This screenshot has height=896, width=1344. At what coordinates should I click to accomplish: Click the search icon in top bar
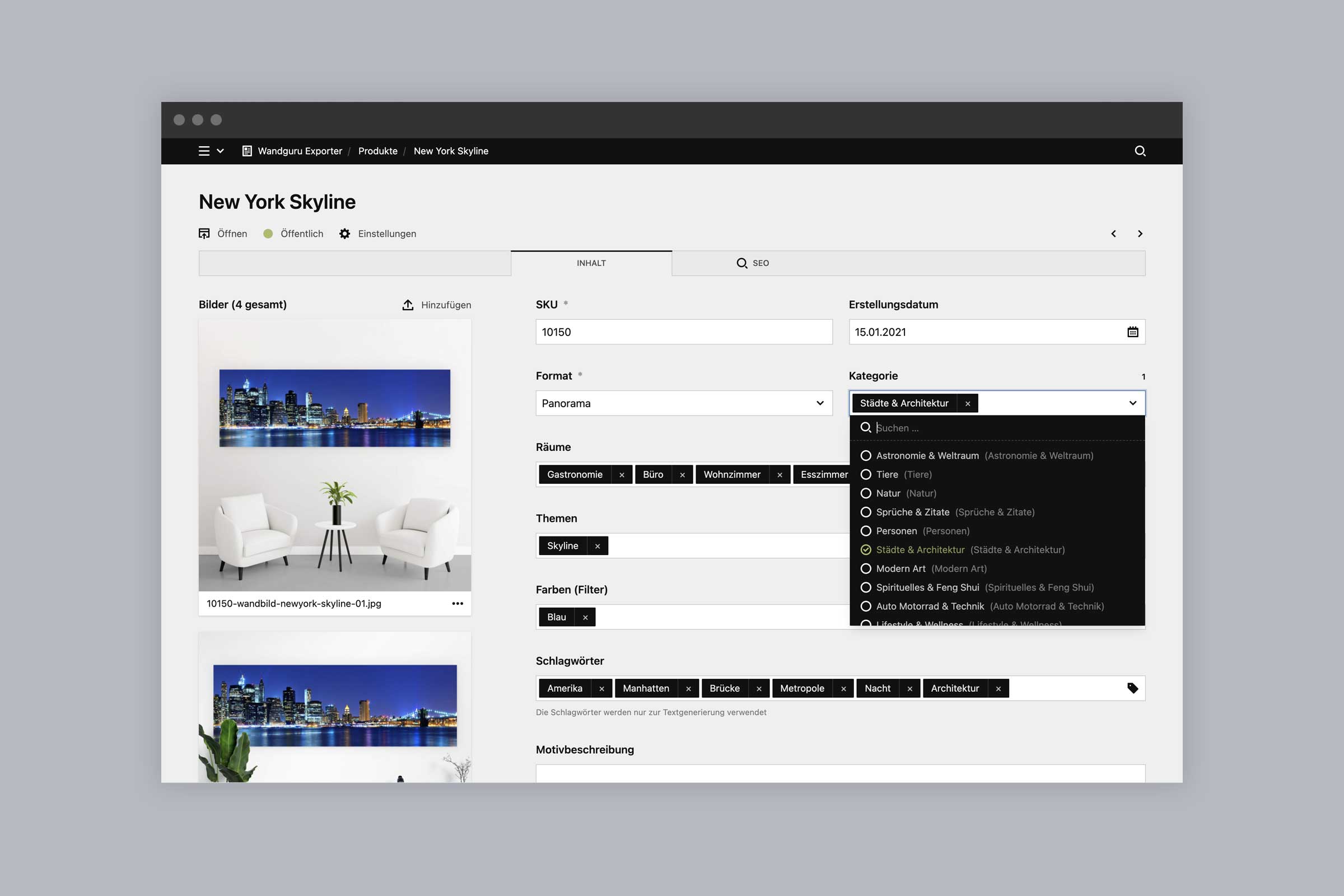1140,151
